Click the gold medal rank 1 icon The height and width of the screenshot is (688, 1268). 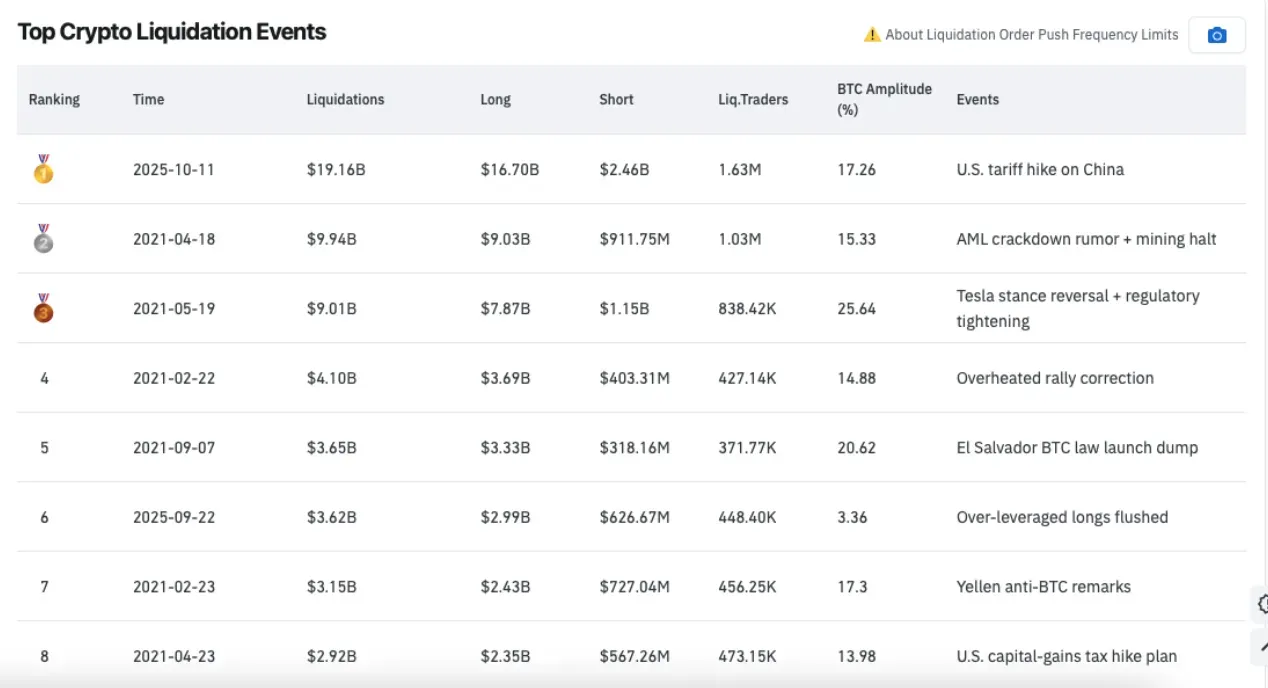point(43,169)
